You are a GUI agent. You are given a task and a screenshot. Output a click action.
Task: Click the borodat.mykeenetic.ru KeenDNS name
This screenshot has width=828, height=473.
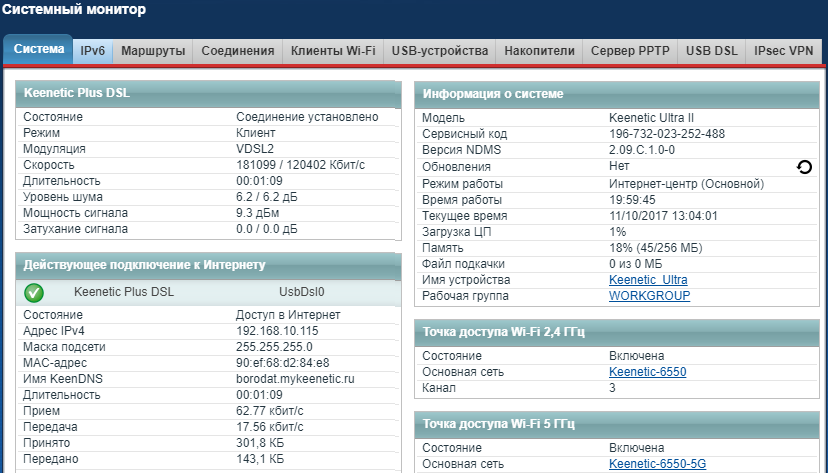click(x=295, y=379)
